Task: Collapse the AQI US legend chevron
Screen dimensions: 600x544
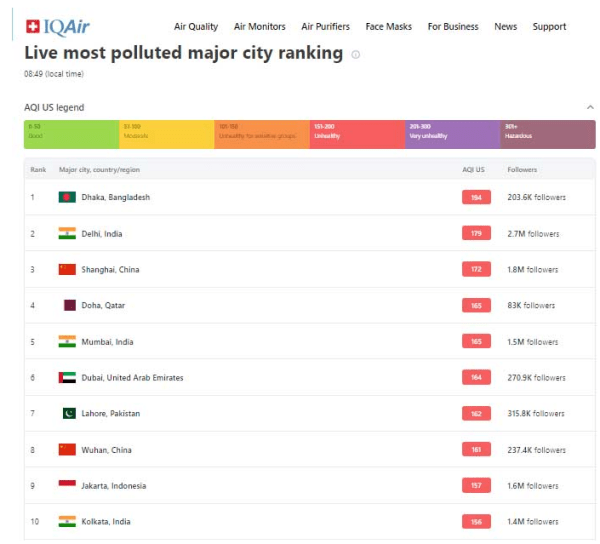Action: tap(590, 107)
